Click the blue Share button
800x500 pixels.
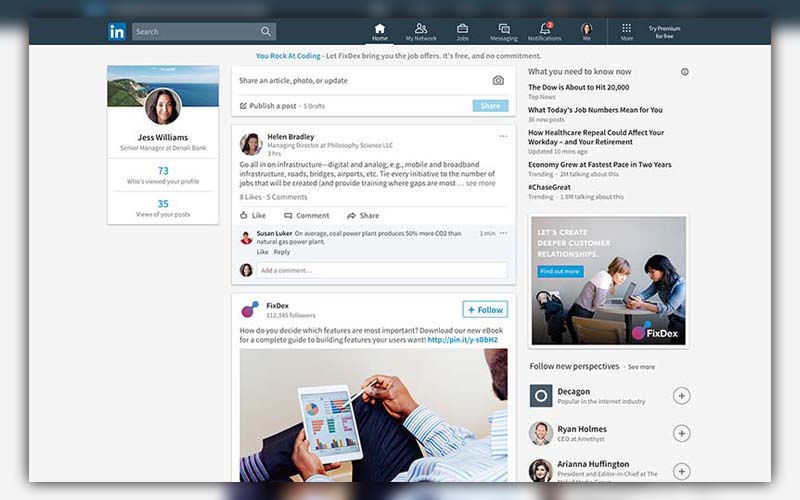[490, 106]
